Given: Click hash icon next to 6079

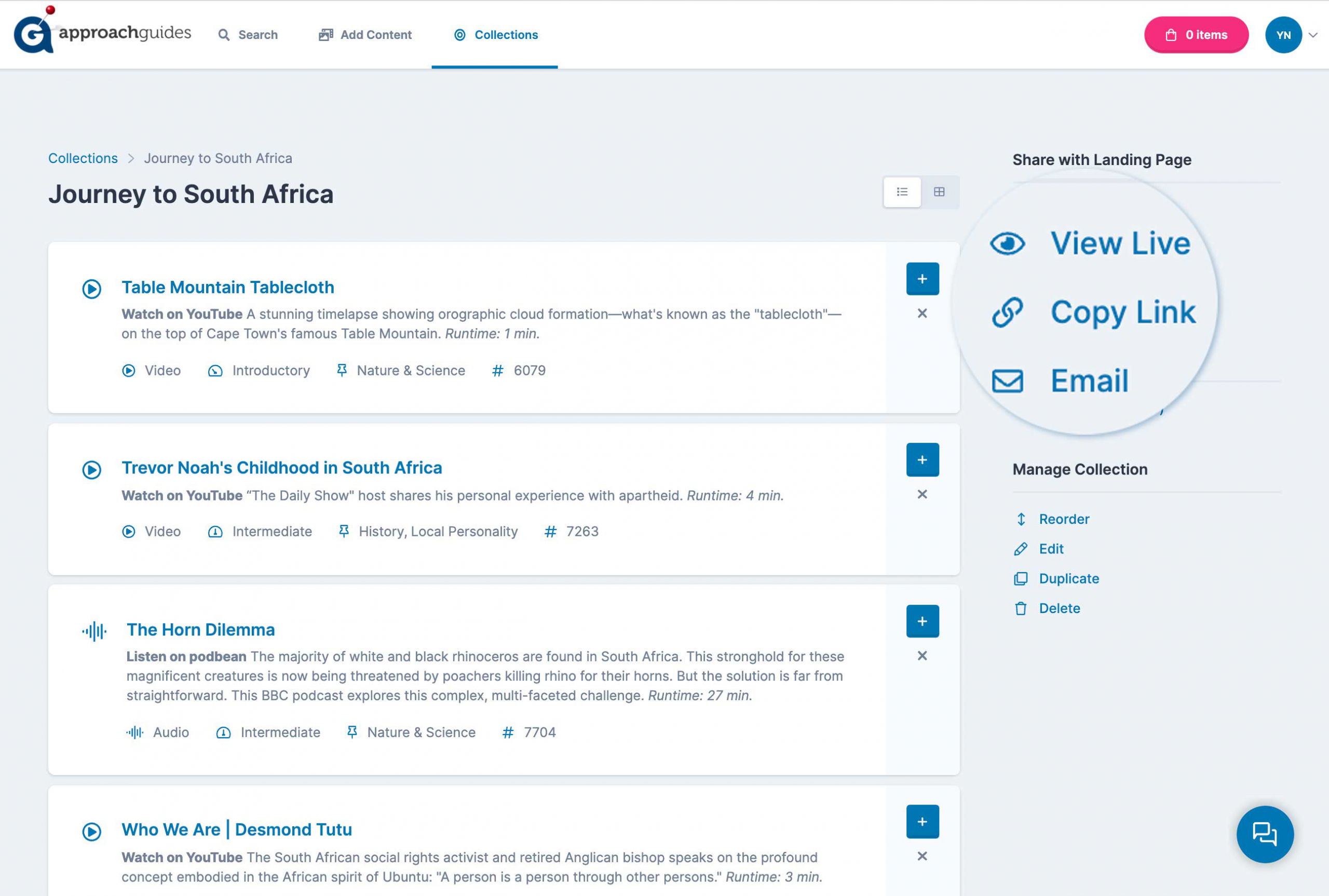Looking at the screenshot, I should click(497, 371).
